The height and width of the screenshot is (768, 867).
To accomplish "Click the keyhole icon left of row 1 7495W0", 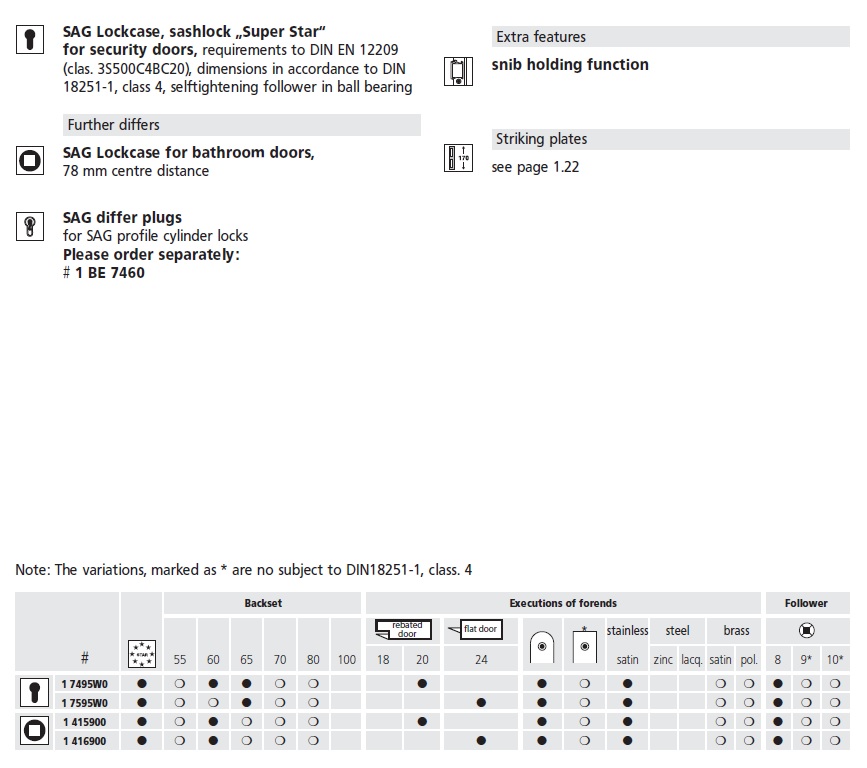I will pos(34,692).
